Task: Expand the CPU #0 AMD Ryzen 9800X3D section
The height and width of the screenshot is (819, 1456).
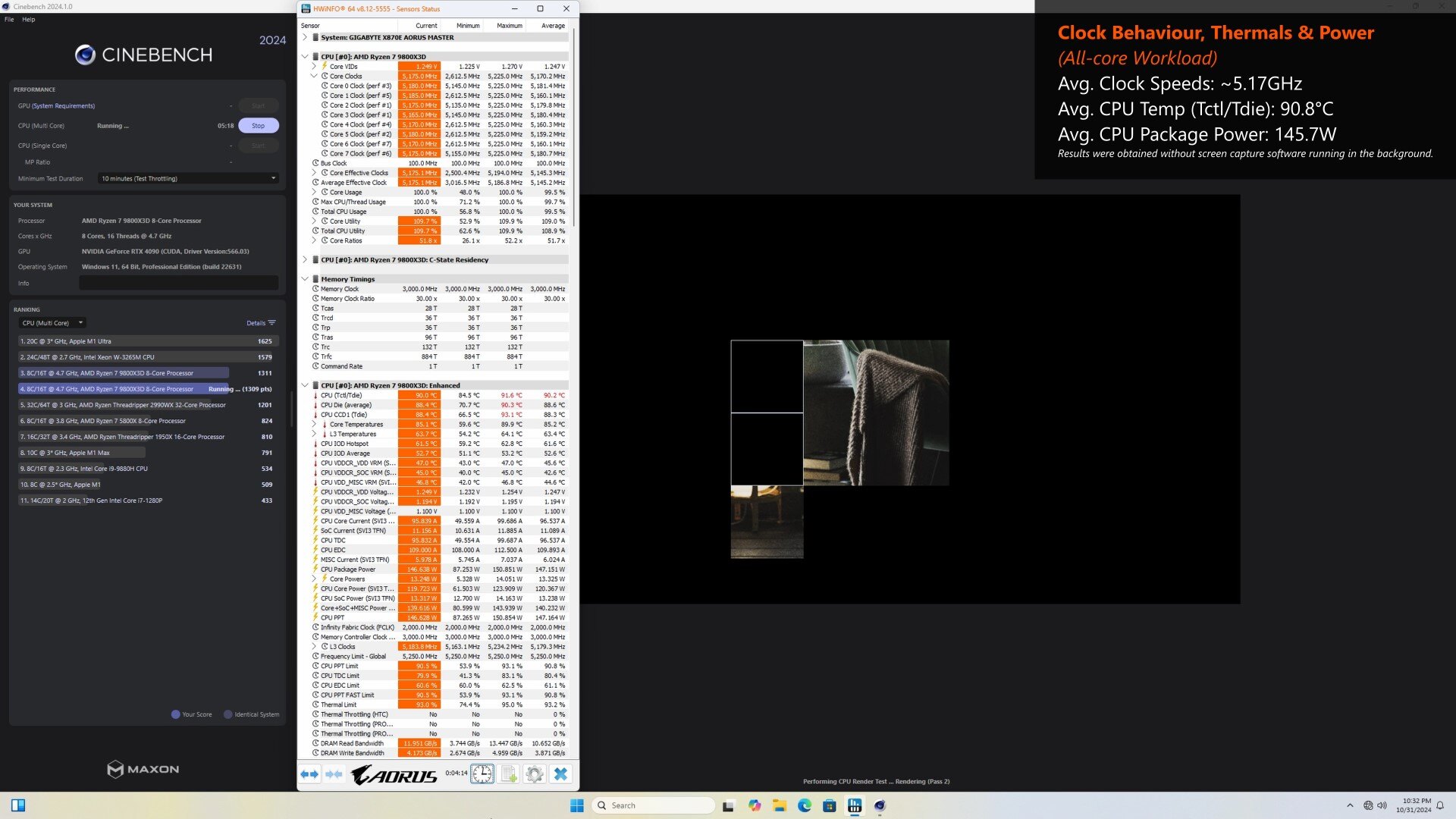Action: (x=304, y=56)
